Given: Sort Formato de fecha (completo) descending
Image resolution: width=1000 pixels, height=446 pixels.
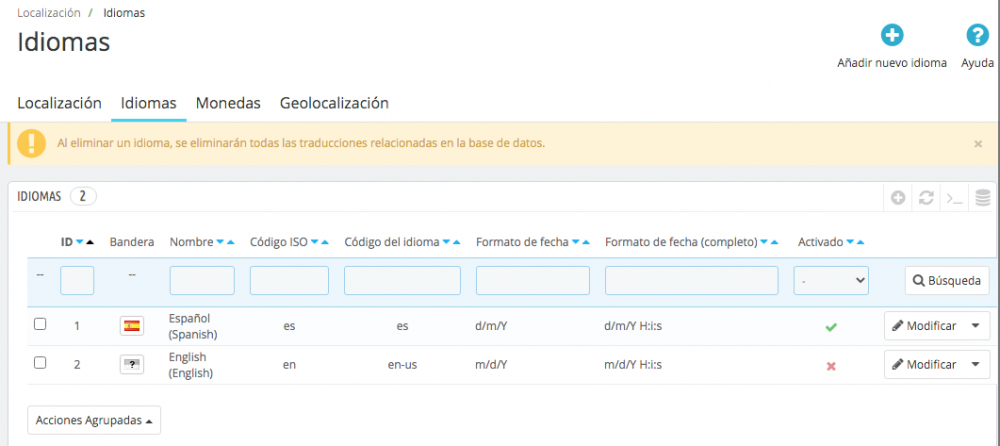Looking at the screenshot, I should click(x=764, y=242).
